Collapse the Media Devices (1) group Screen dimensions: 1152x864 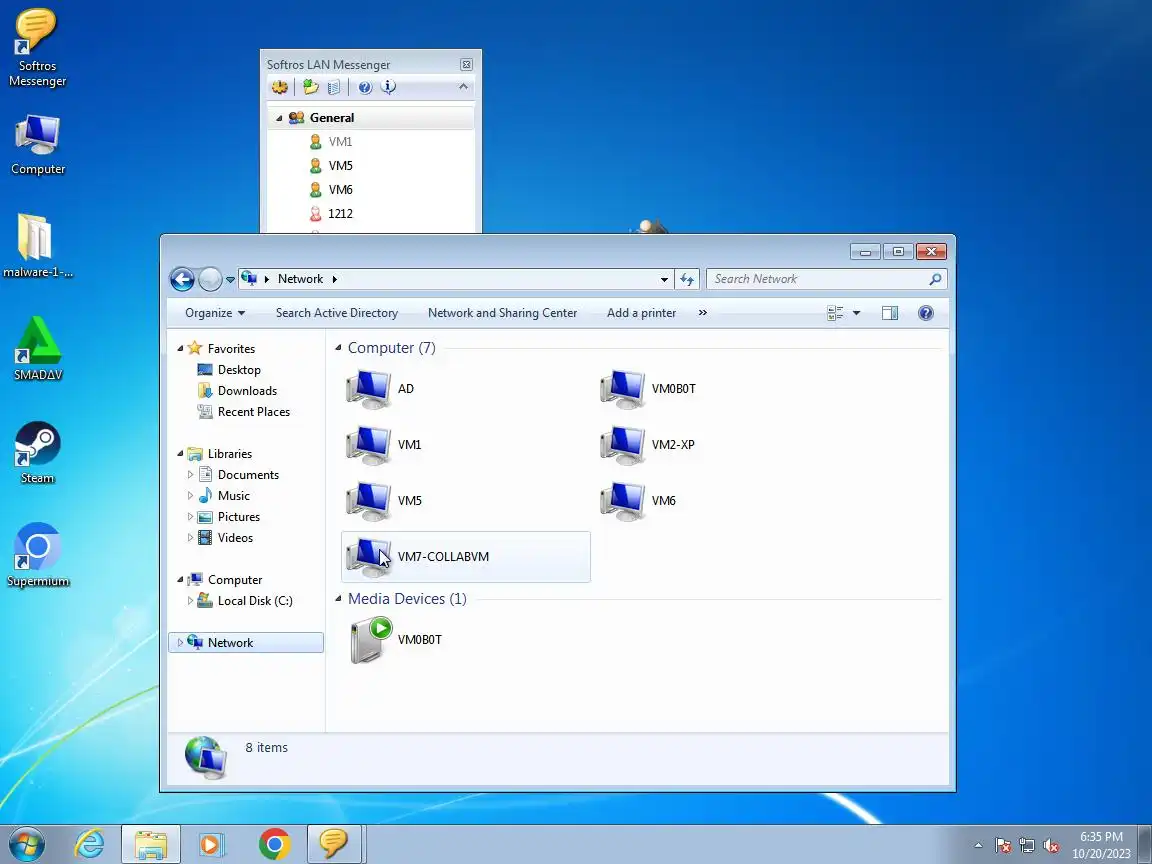(x=338, y=598)
